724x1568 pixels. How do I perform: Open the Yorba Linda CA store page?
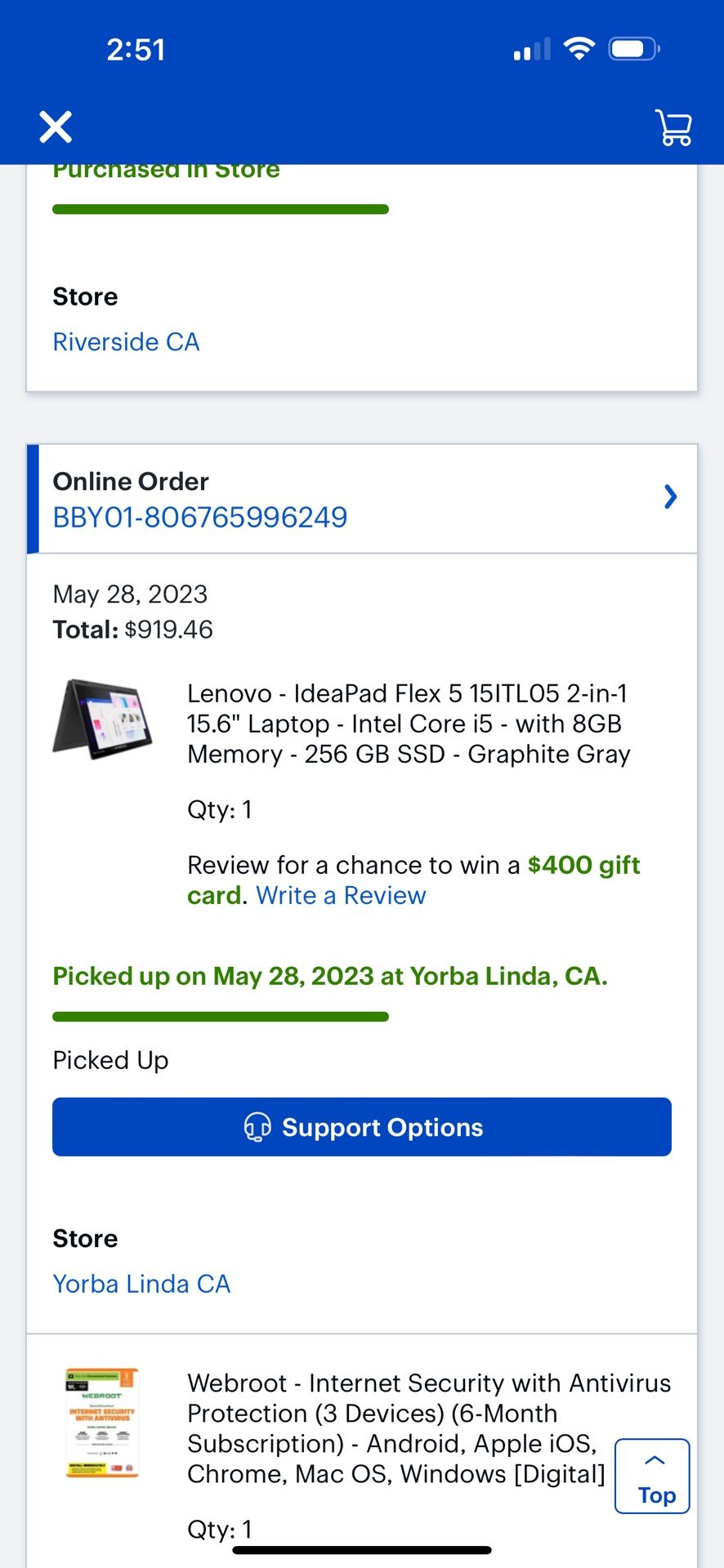(x=141, y=1284)
